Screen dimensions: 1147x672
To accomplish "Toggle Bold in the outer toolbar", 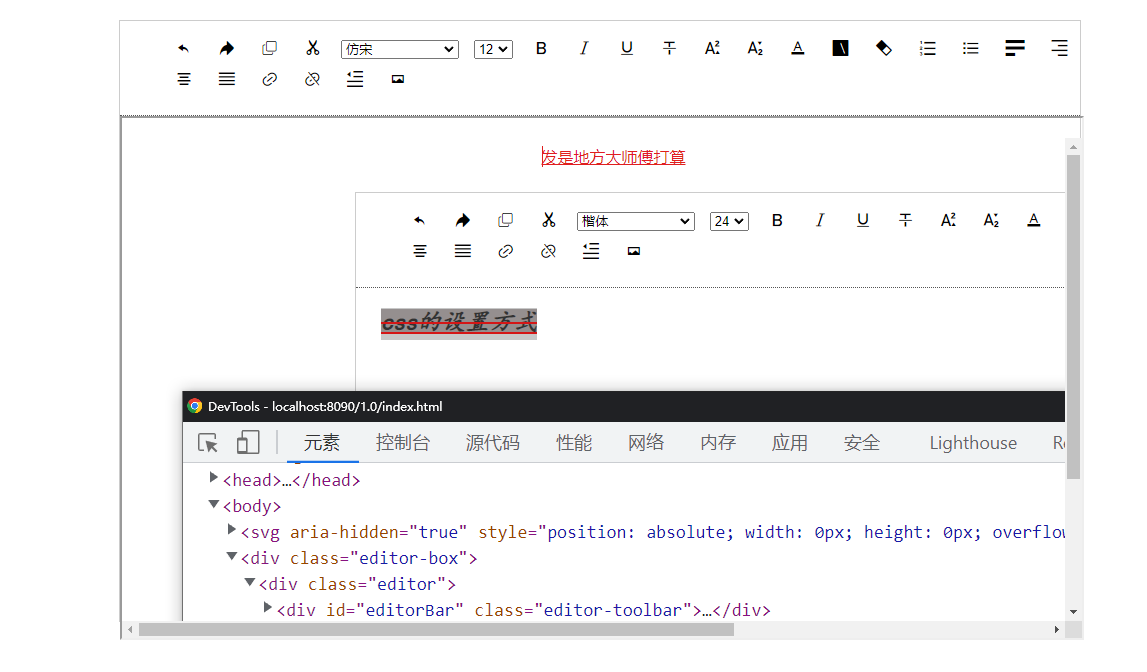I will click(x=541, y=48).
